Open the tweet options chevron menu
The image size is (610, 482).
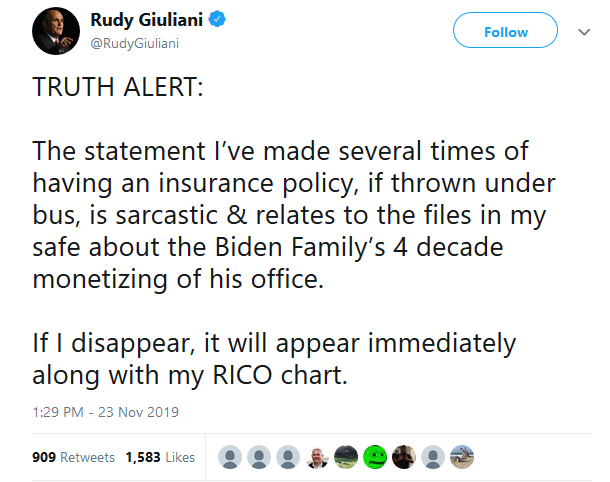(584, 32)
